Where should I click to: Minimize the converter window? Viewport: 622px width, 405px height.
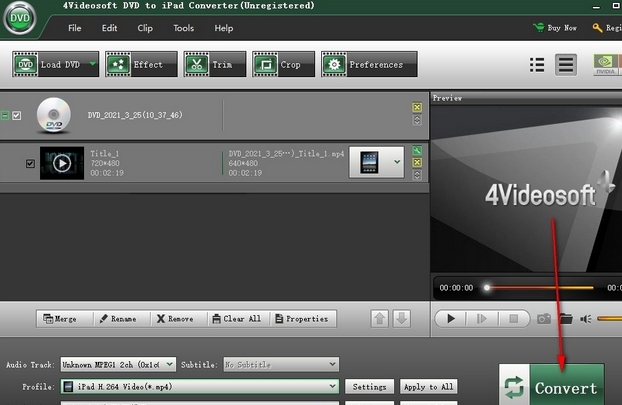point(596,7)
